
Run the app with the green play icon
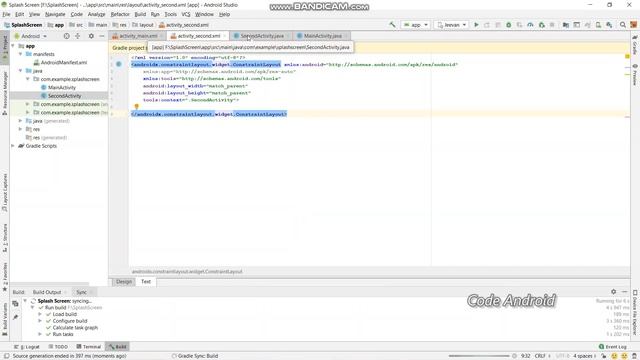476,25
